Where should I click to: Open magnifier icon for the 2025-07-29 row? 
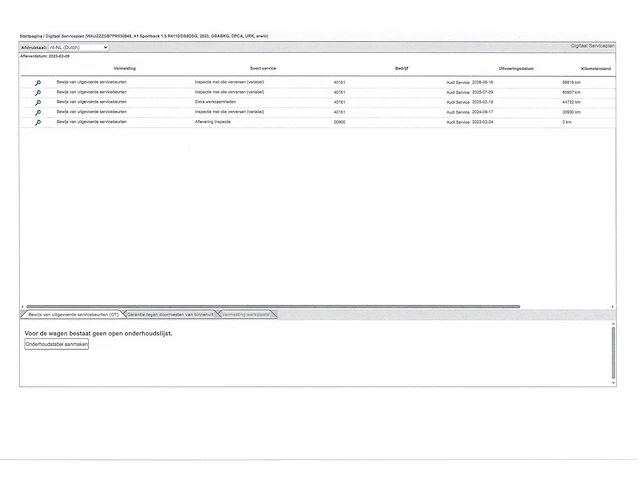point(38,93)
